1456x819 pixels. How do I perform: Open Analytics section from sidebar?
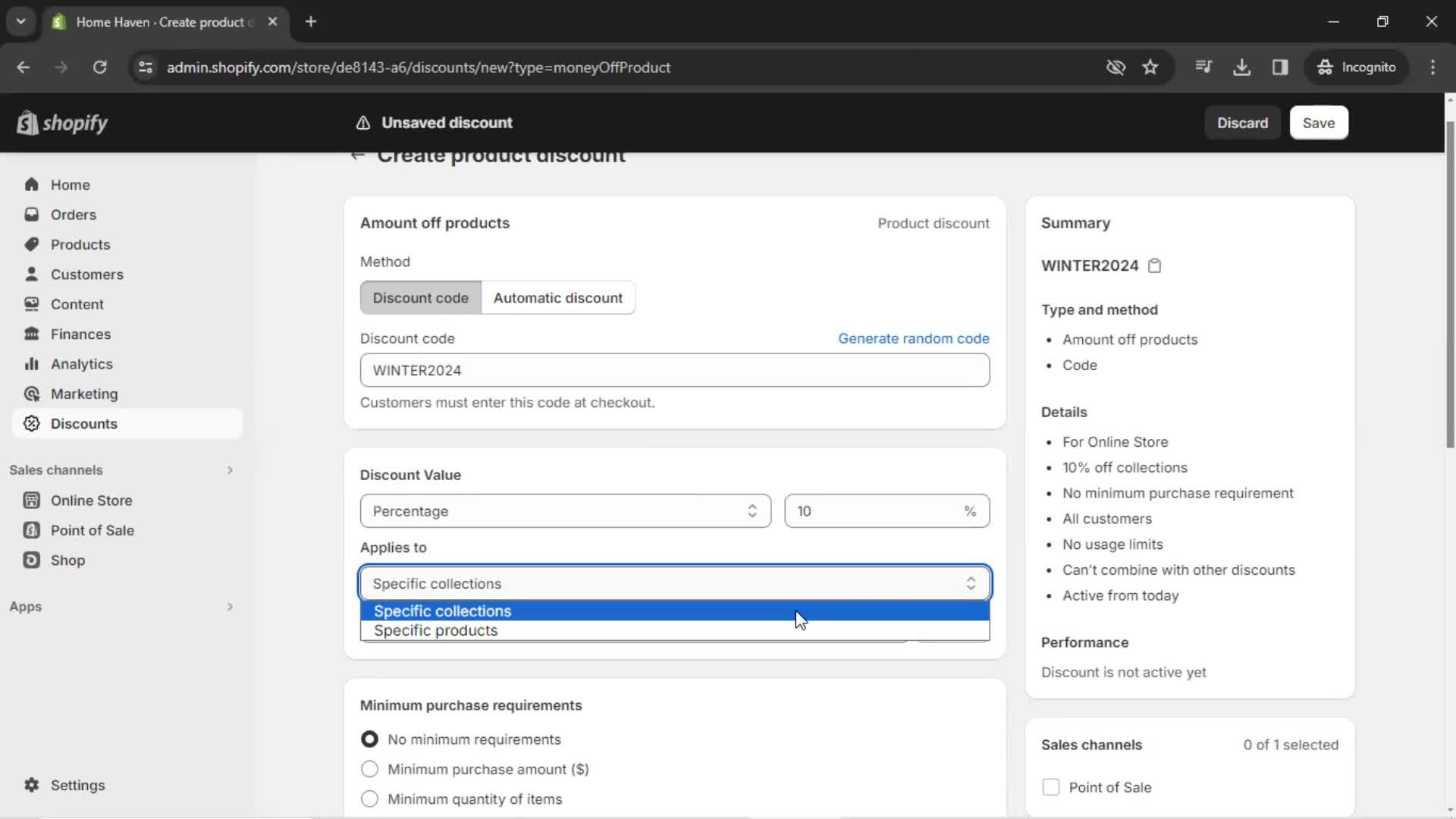point(82,364)
